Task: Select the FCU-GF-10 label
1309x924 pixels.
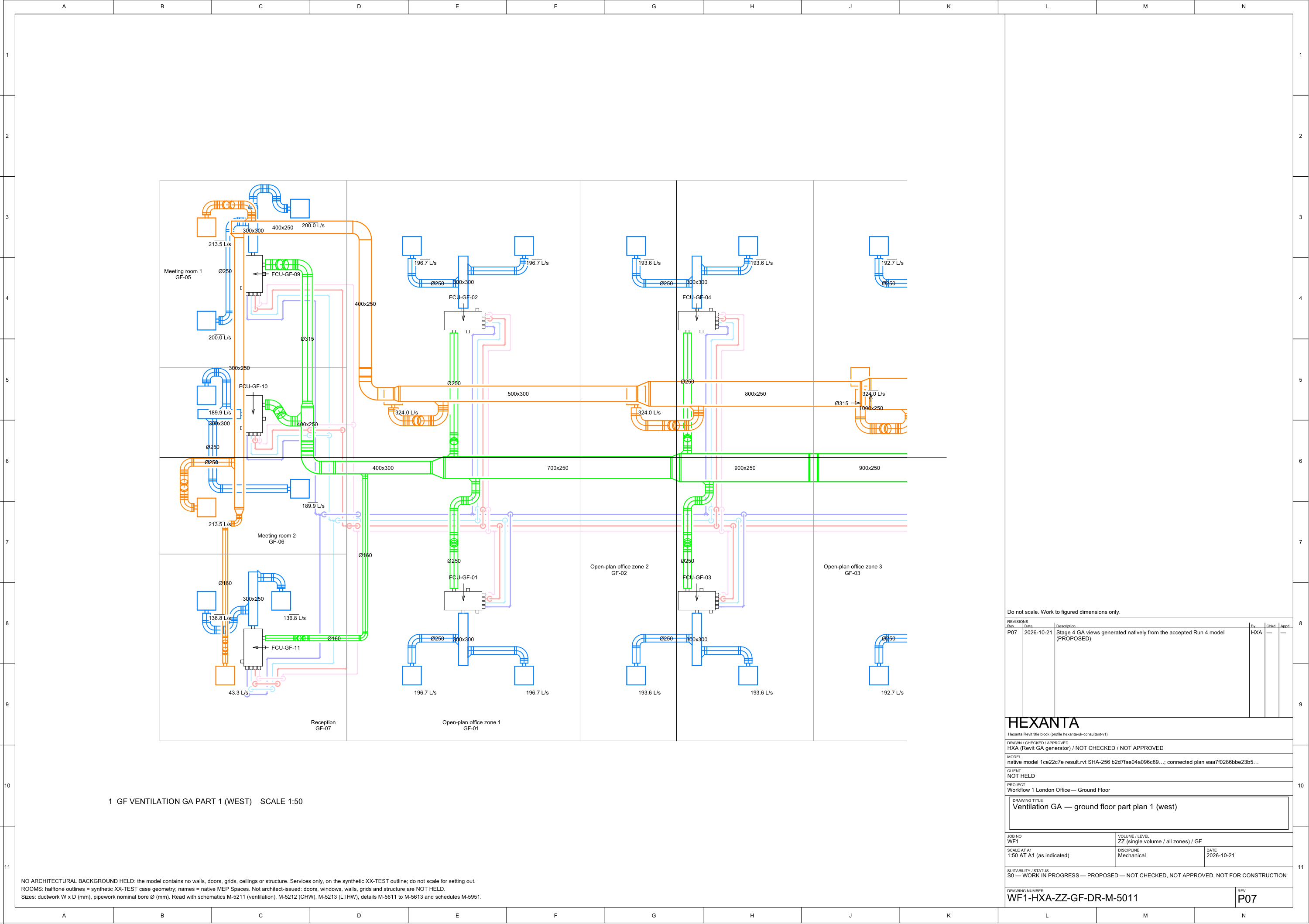Action: [253, 387]
